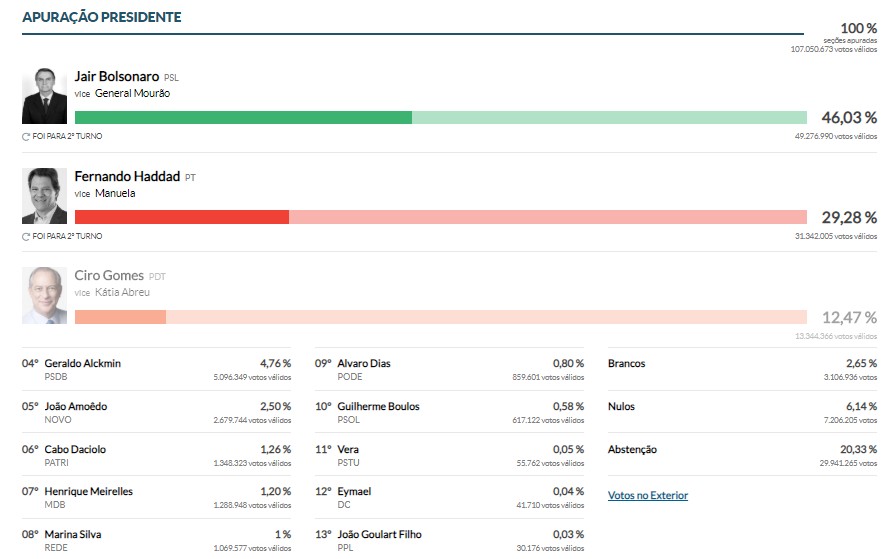Click the second-round icon under Bolsonaro
Image resolution: width=887 pixels, height=559 pixels.
pos(26,136)
